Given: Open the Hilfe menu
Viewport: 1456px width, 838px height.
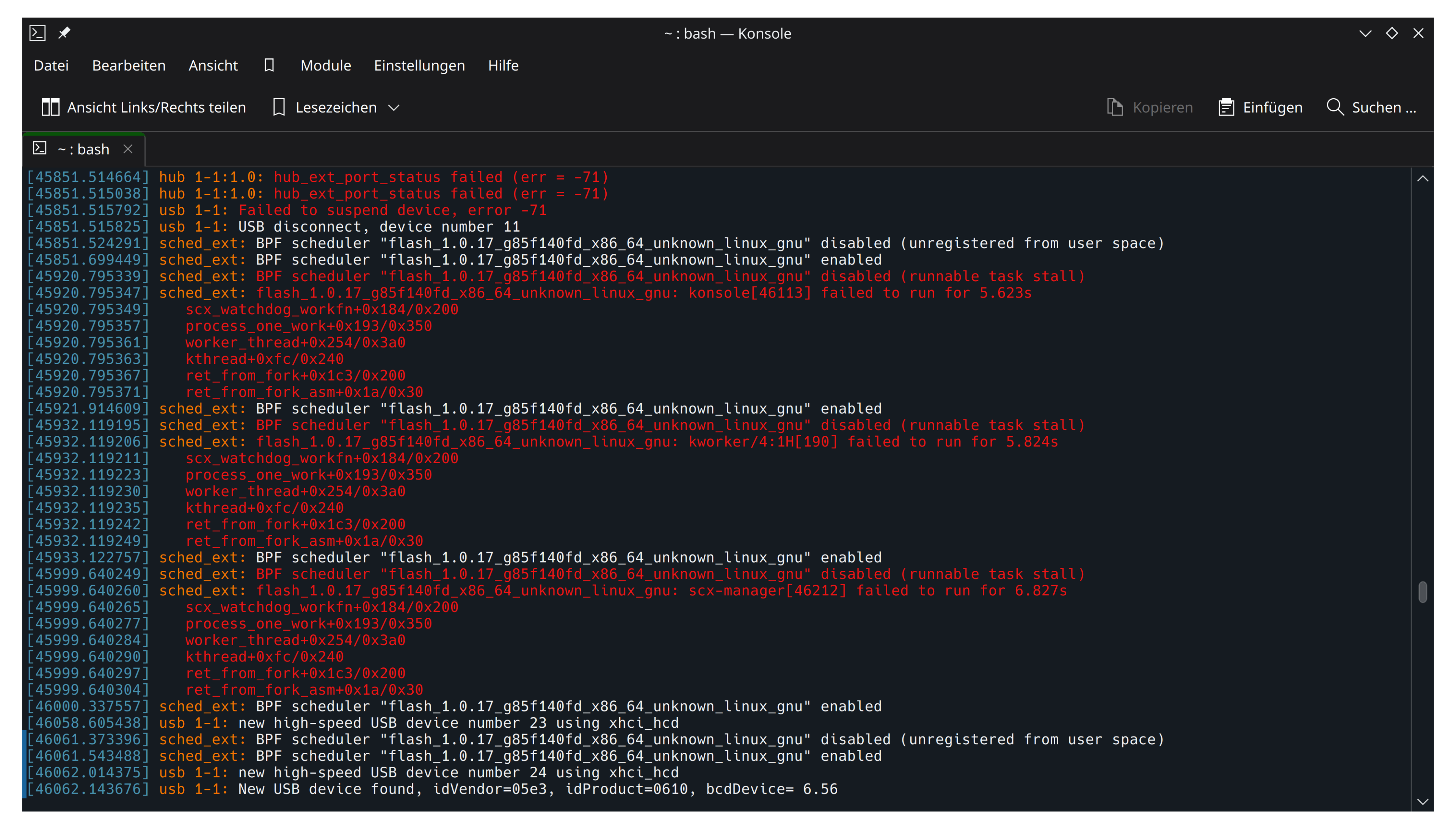Looking at the screenshot, I should [x=503, y=66].
